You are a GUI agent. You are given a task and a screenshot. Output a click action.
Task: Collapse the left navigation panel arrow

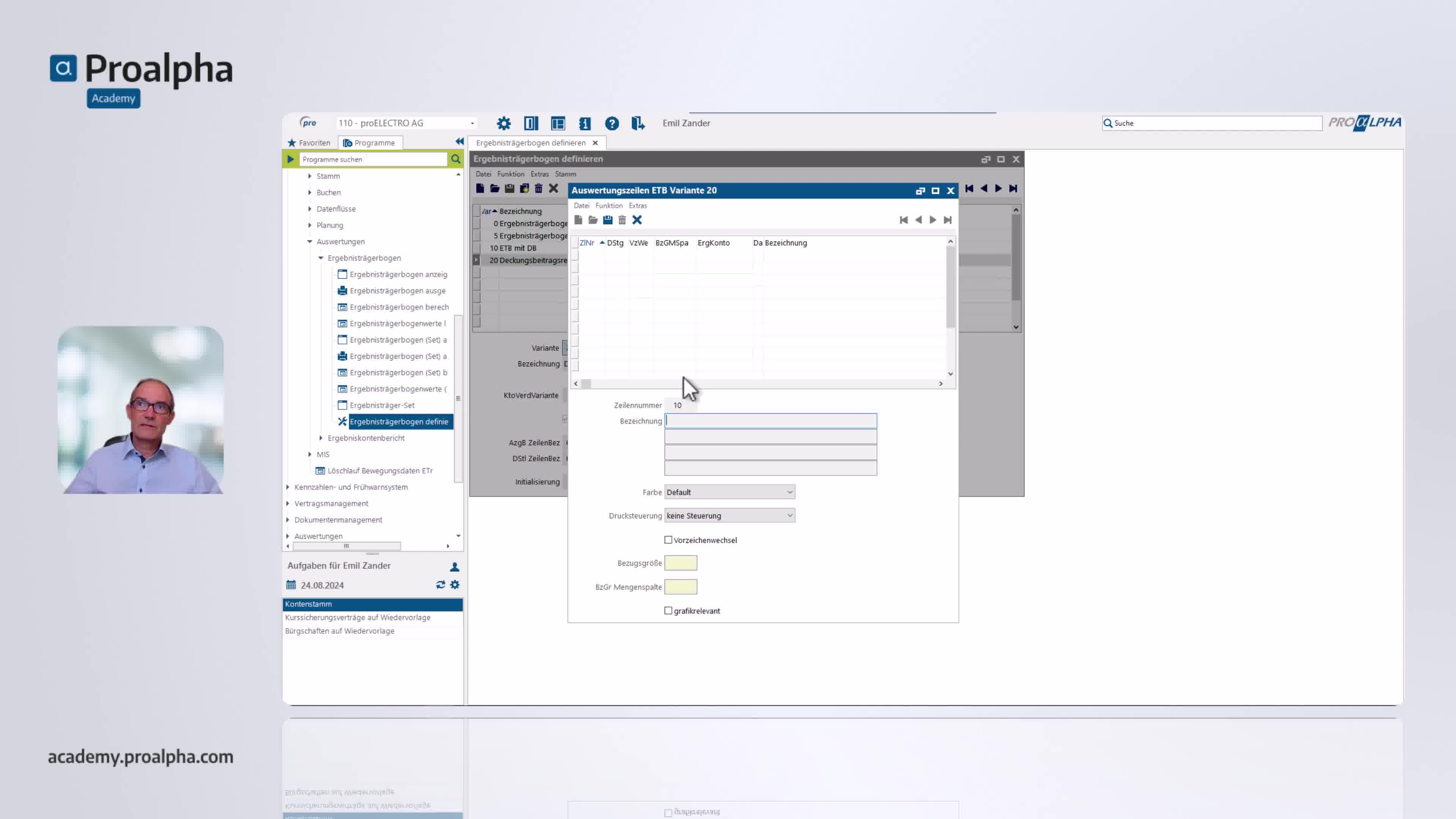[459, 142]
